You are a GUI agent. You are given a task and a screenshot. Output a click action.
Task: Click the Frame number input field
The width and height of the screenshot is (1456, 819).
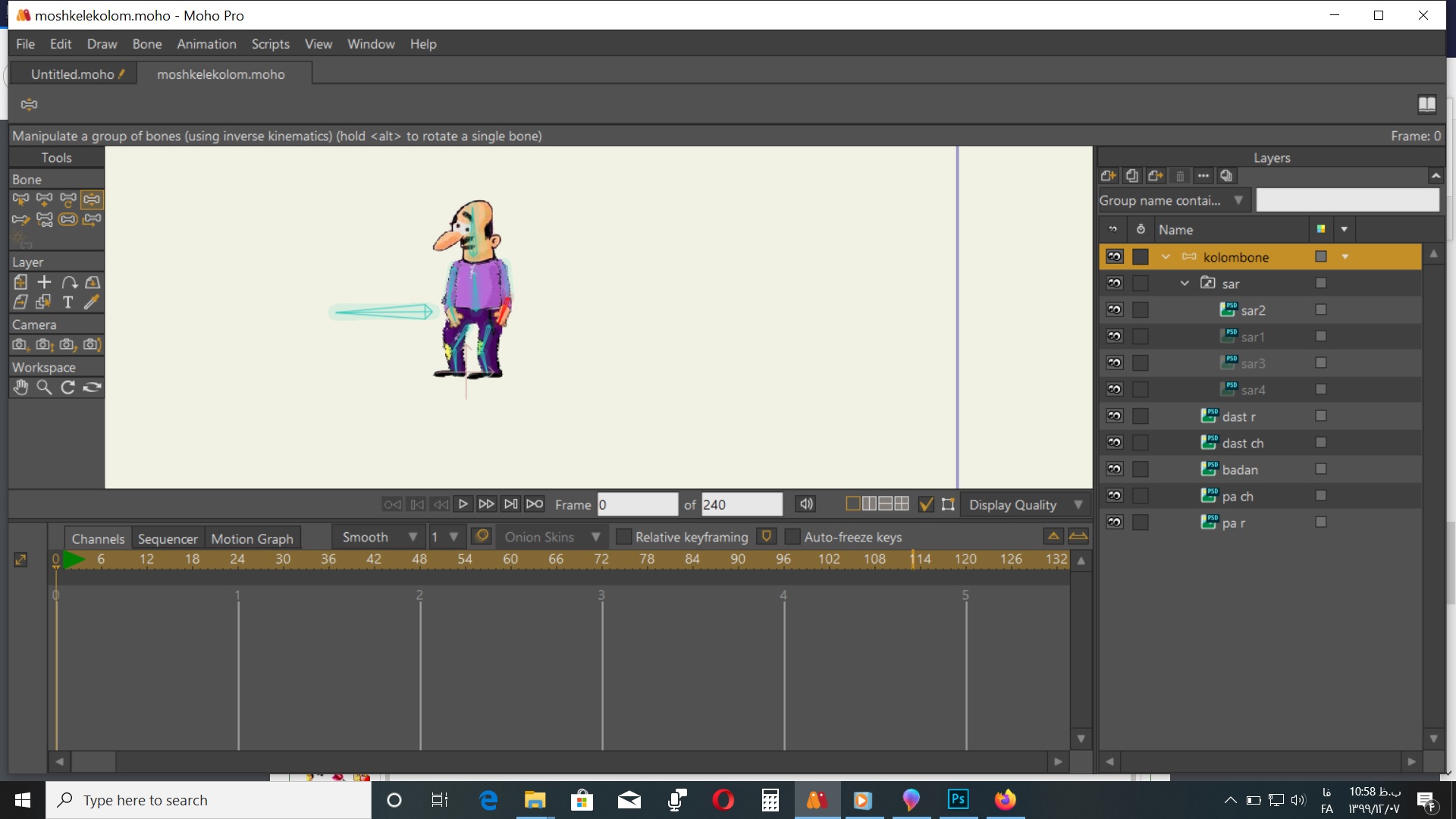pos(636,504)
